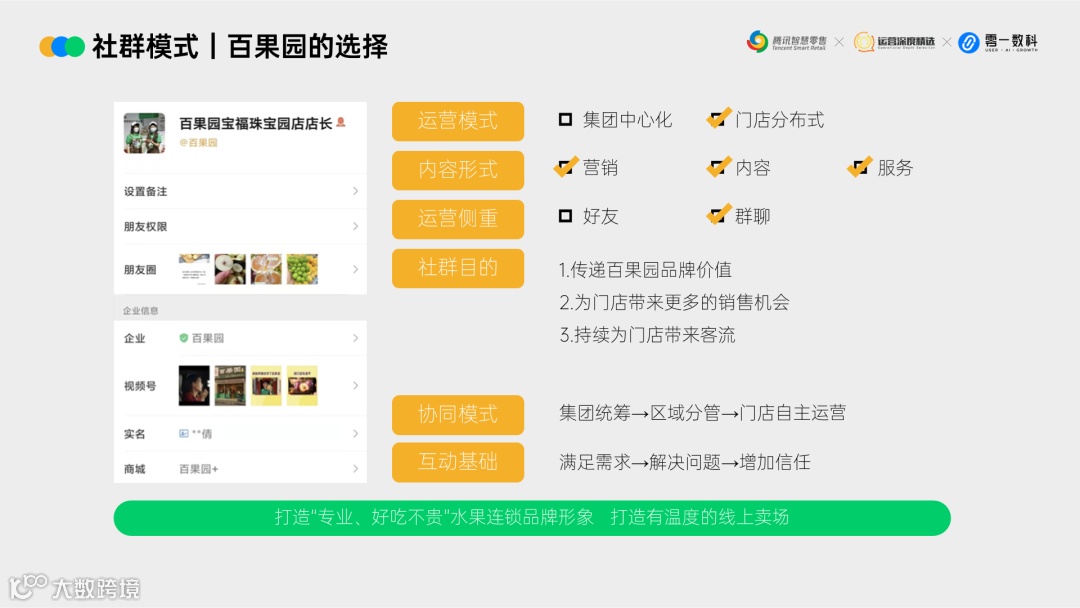
Task: Open the second 朋友圈 fruit thumbnail
Action: (x=230, y=269)
